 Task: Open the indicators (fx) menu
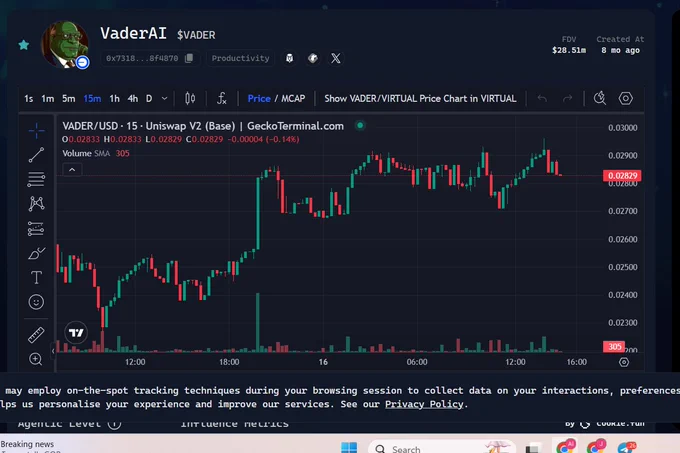[x=222, y=98]
